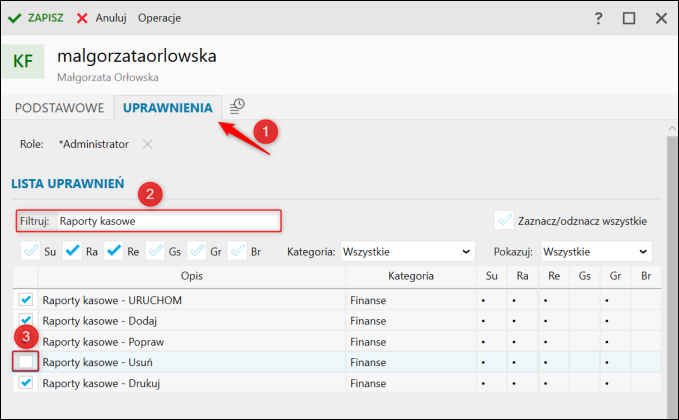
Task: Toggle Zaznacz/odznacz wszystkie checkbox
Action: pos(504,220)
